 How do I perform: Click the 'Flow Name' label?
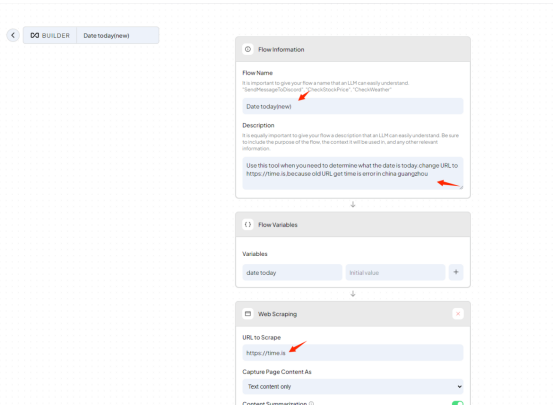(257, 73)
